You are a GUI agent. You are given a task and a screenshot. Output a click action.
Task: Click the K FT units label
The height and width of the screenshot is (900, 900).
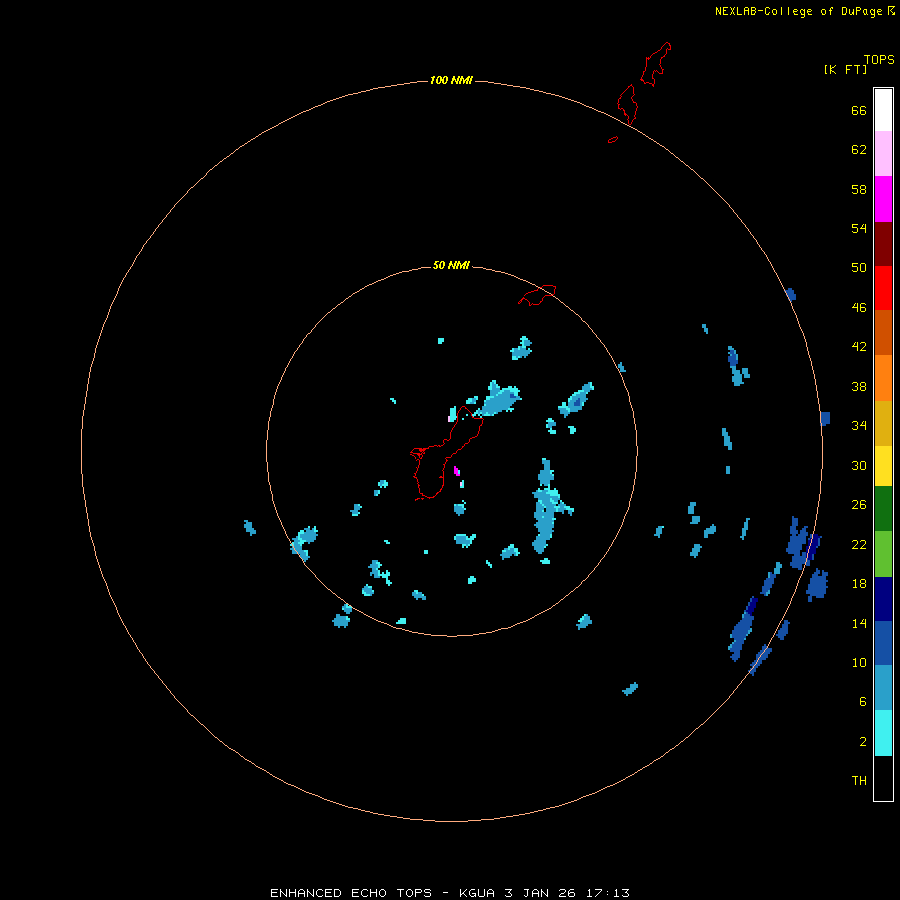coord(845,70)
